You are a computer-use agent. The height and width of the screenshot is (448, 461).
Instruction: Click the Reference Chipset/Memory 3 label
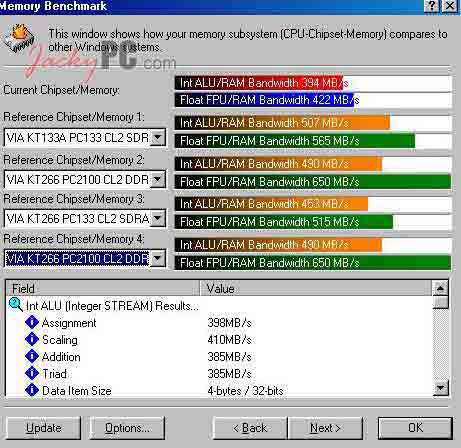74,199
